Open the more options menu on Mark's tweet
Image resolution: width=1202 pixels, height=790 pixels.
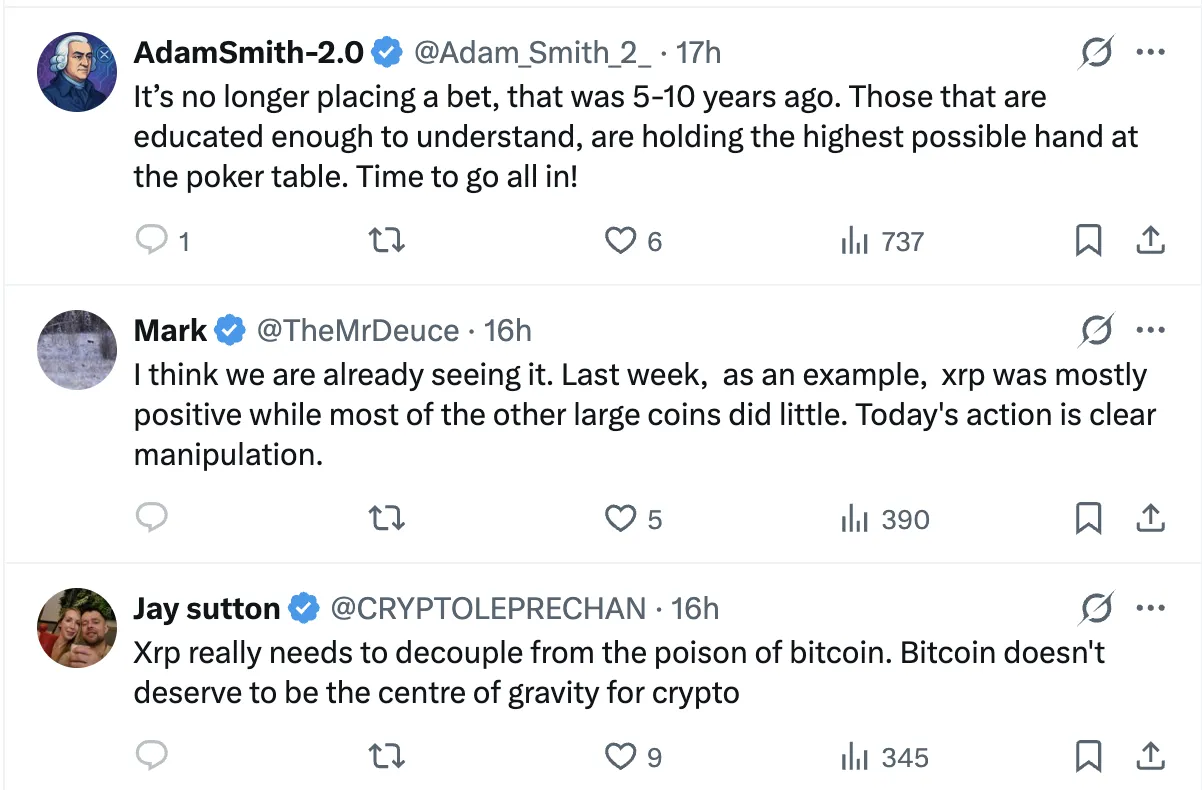[x=1151, y=330]
